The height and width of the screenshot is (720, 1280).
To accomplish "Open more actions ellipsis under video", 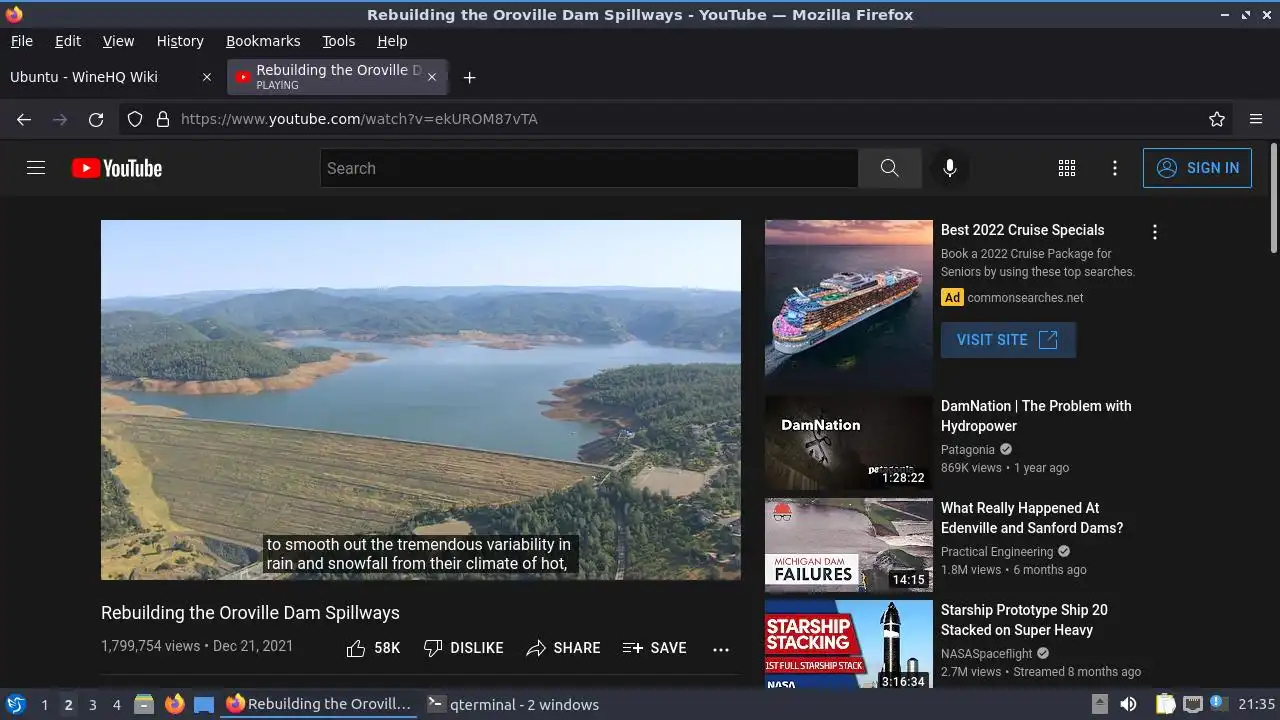I will (721, 649).
